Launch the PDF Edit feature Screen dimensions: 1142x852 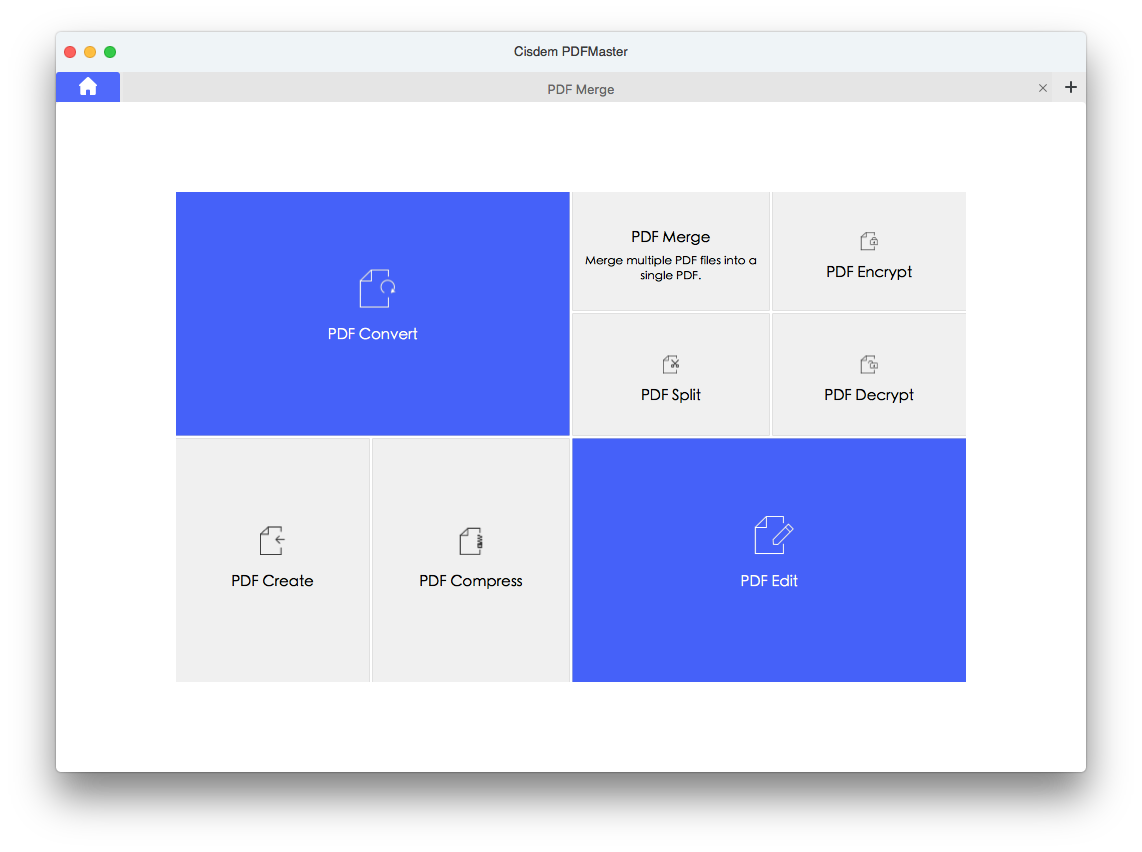(x=769, y=560)
